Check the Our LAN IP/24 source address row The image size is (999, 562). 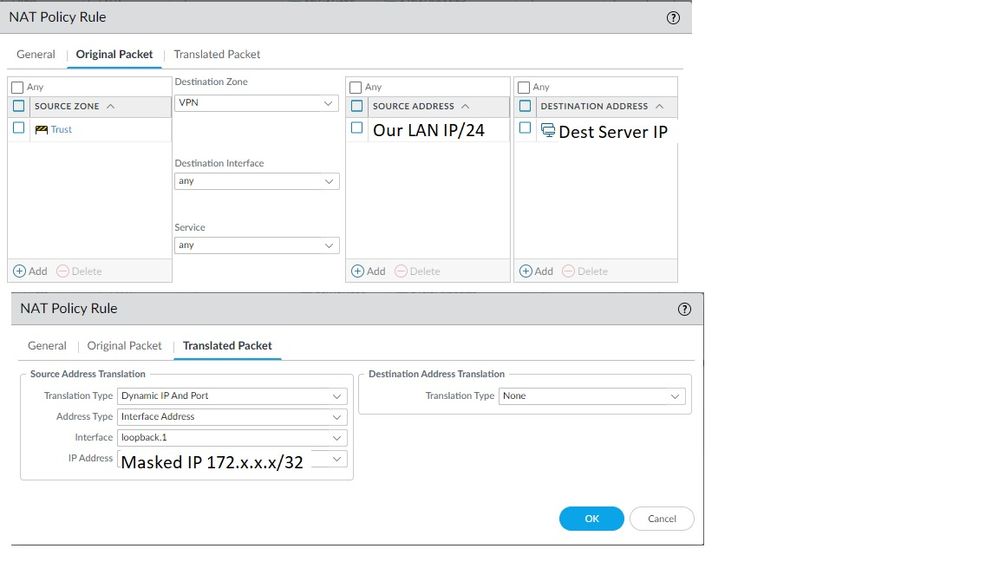coord(357,128)
